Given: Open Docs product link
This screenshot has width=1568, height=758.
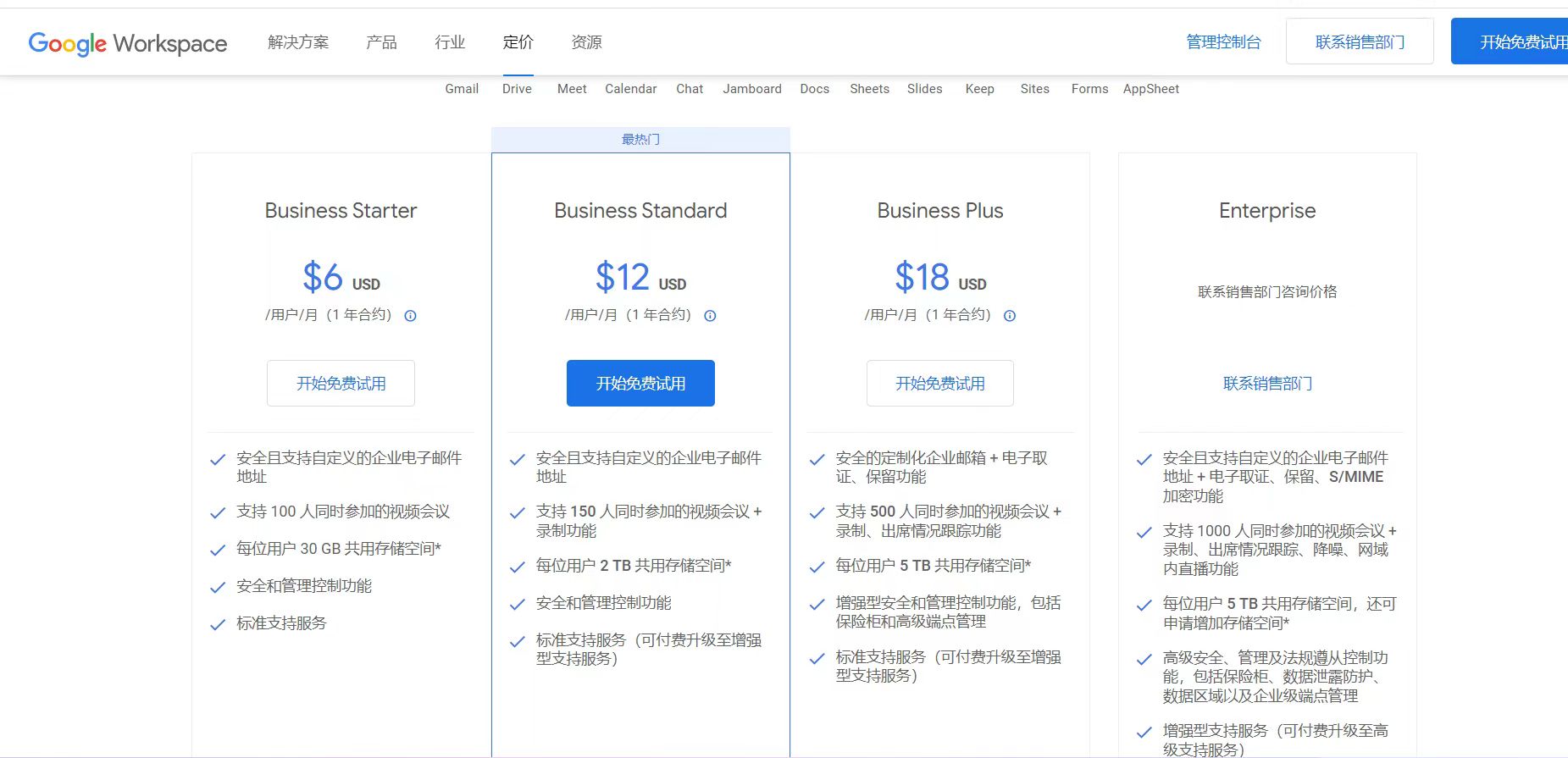Looking at the screenshot, I should pos(815,89).
